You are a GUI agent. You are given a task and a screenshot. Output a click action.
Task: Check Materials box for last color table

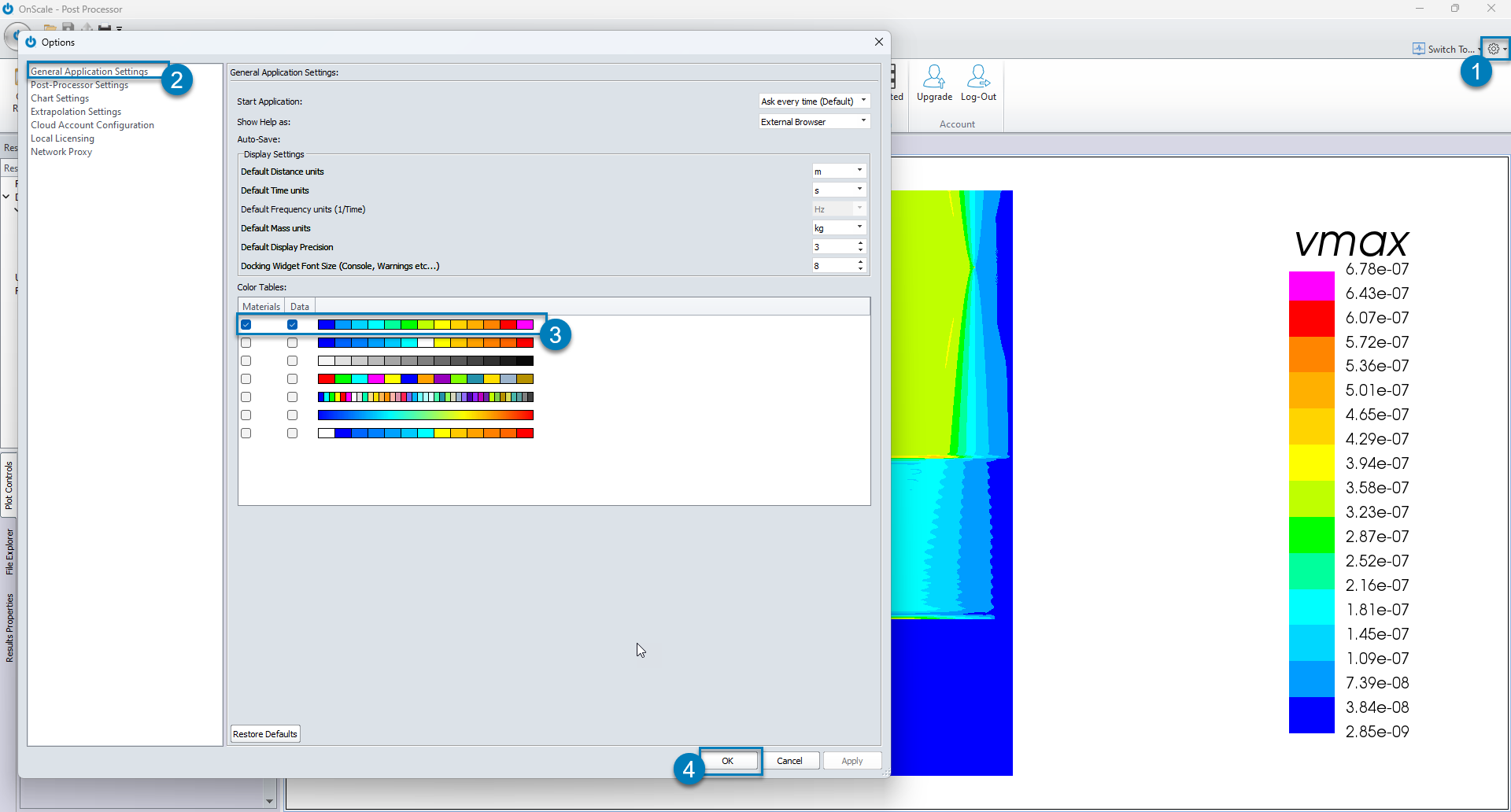tap(246, 433)
